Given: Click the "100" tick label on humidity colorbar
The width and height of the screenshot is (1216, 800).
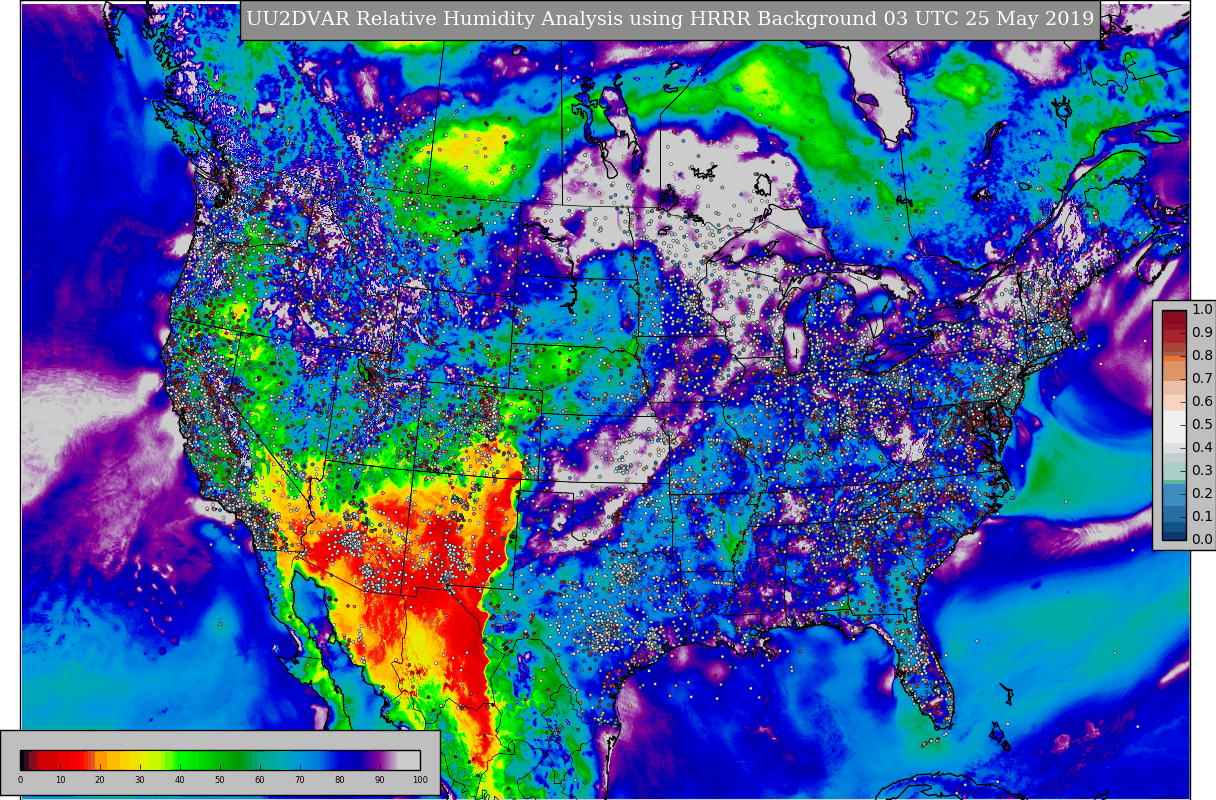Looking at the screenshot, I should pyautogui.click(x=420, y=780).
